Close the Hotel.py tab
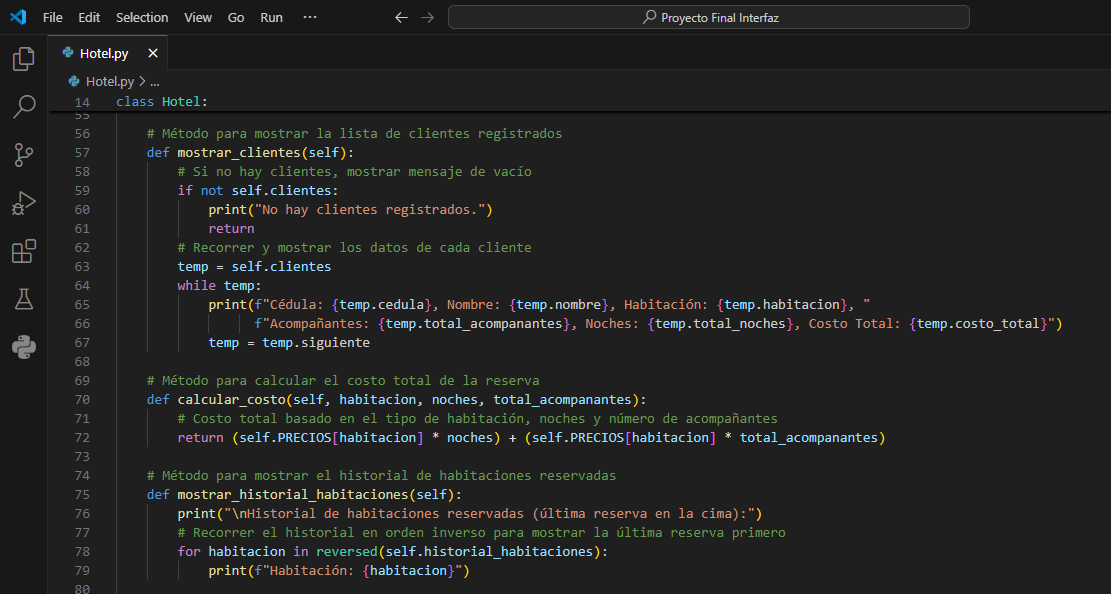The image size is (1111, 594). coord(153,54)
